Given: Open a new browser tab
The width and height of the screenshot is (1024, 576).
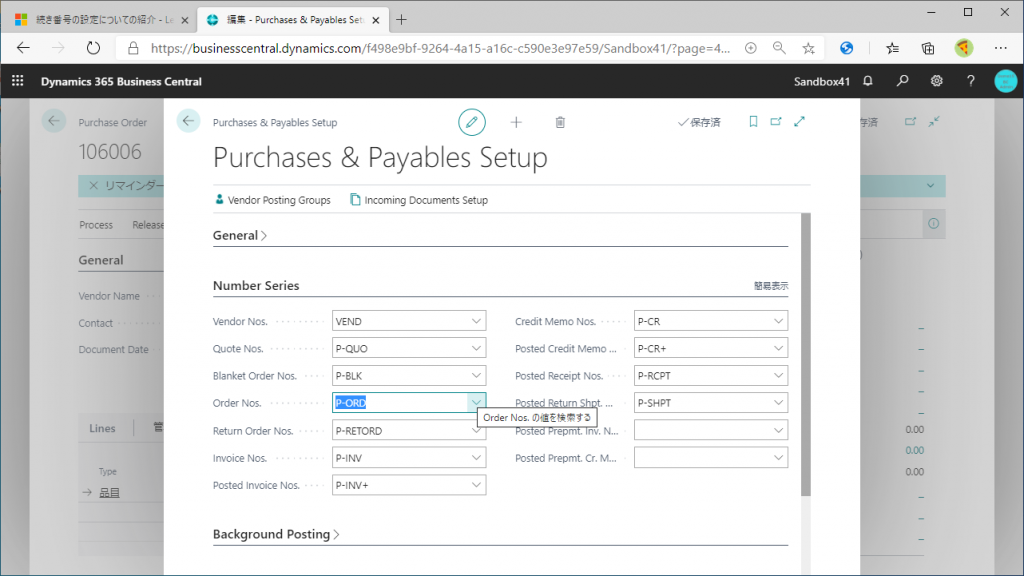Looking at the screenshot, I should [x=401, y=20].
